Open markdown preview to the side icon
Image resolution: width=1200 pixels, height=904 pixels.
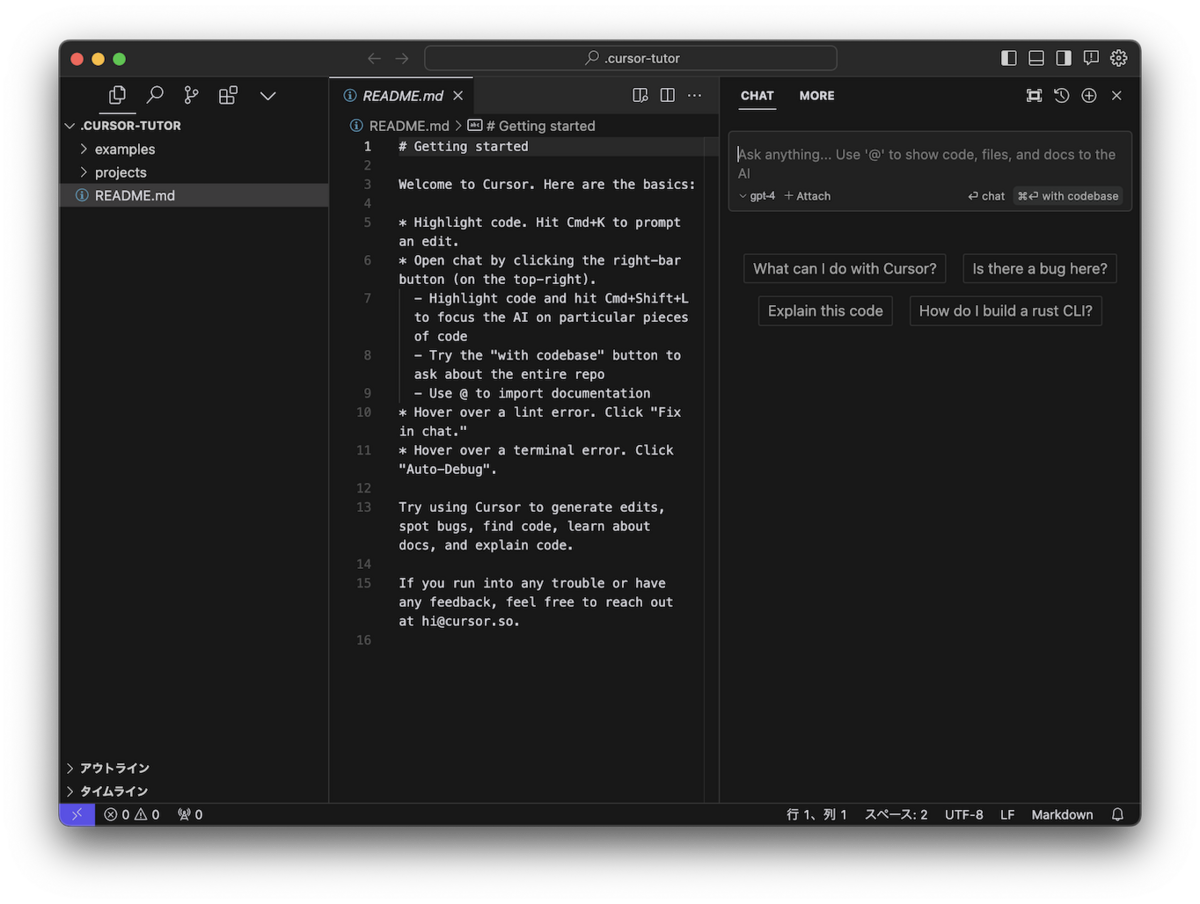coord(640,96)
